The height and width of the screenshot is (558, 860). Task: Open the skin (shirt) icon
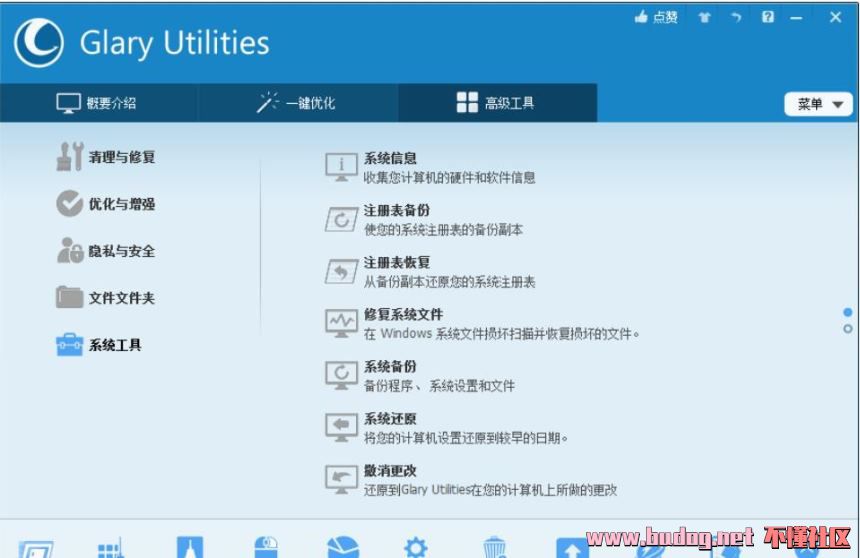[704, 18]
